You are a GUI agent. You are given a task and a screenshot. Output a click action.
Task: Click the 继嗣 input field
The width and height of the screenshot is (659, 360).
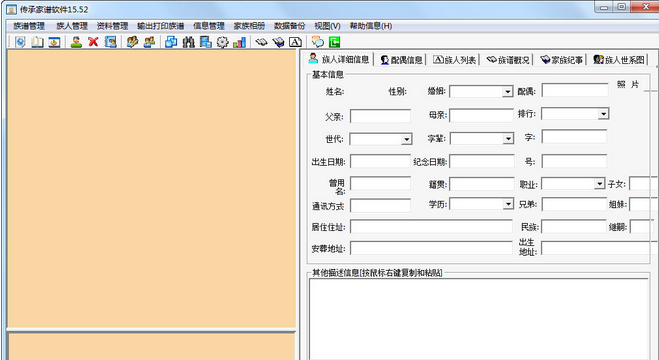pyautogui.click(x=643, y=226)
